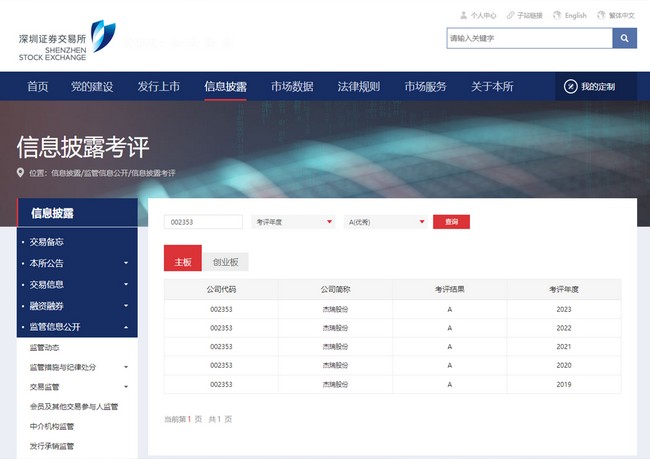Click the red 查询 query button
Viewport: 650px width, 459px height.
451,222
